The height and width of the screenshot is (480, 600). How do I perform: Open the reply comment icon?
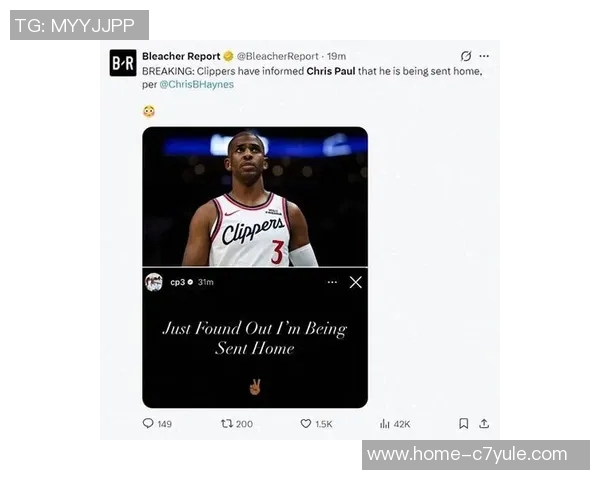148,423
